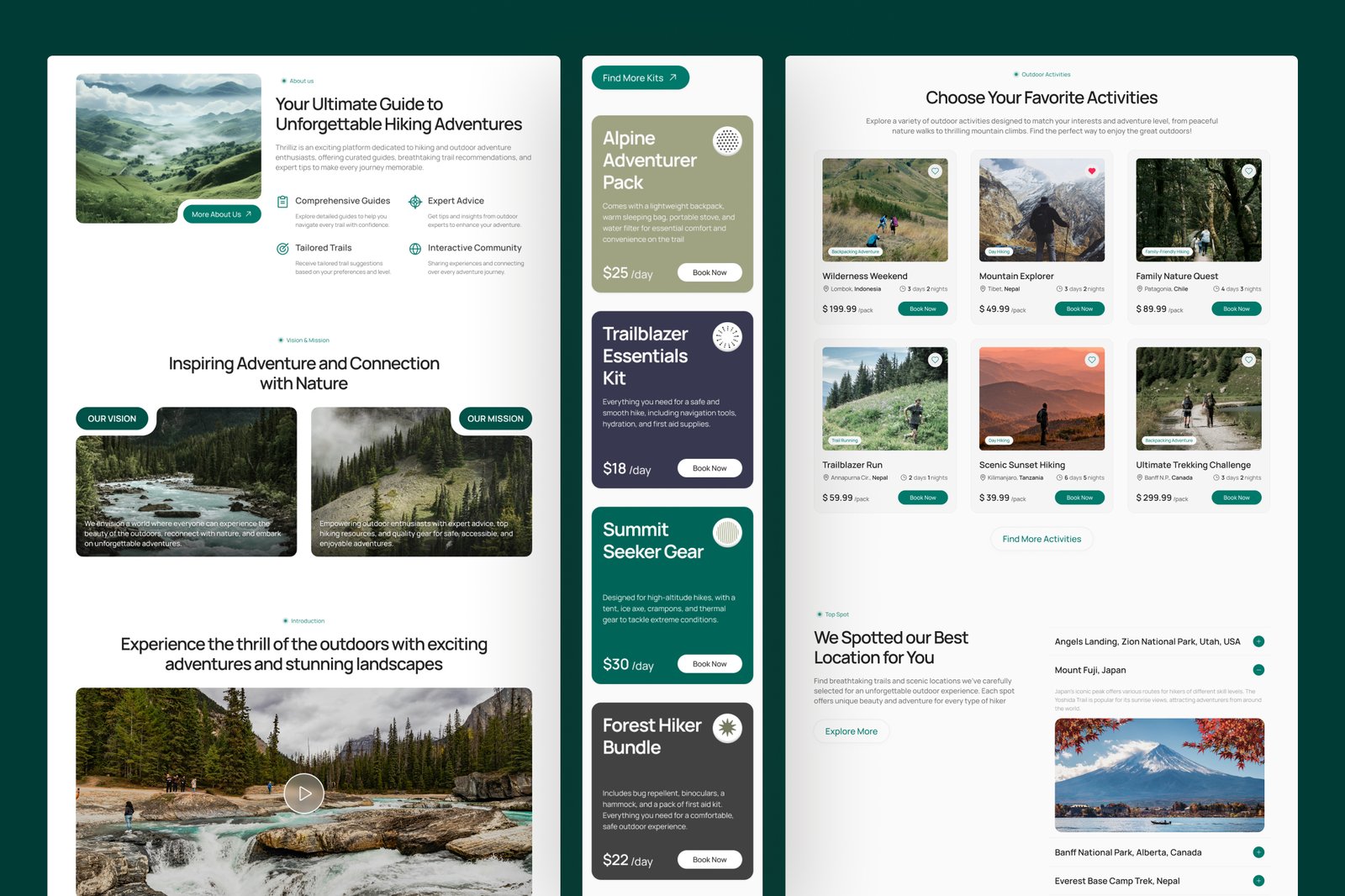Toggle favorite heart on Mountain Explorer card

point(1091,171)
